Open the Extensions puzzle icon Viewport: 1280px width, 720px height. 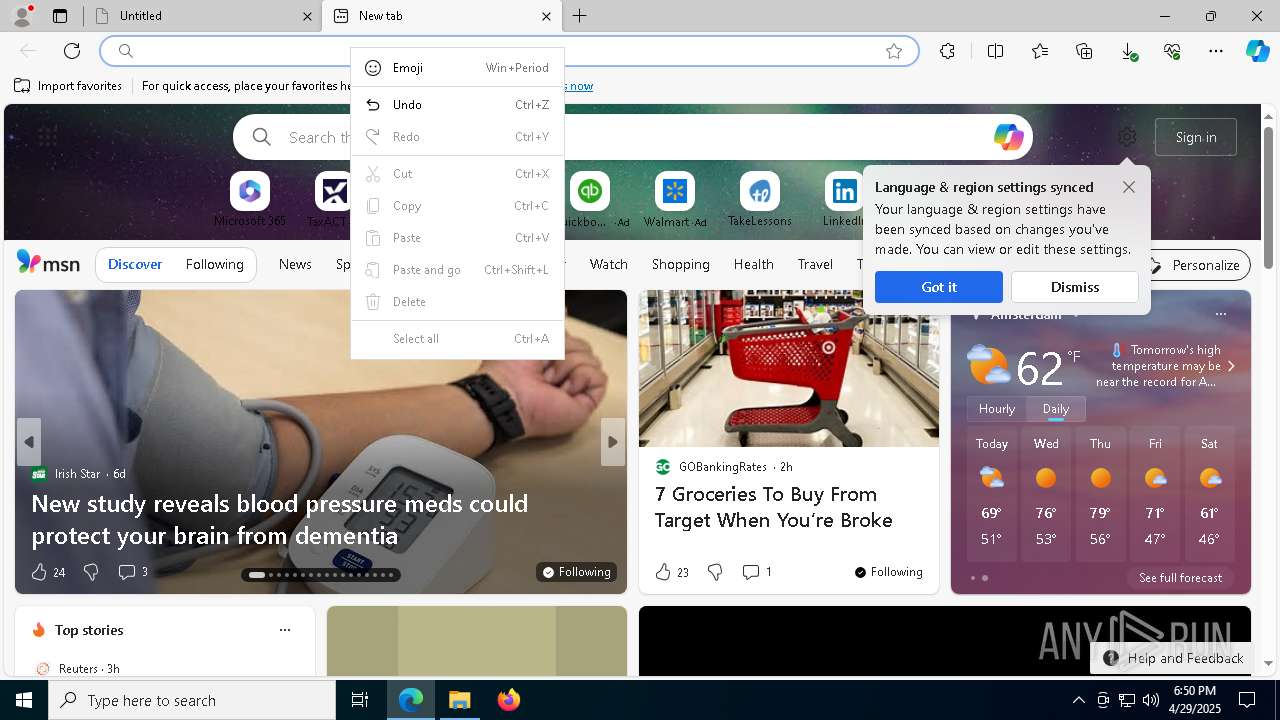pos(947,51)
